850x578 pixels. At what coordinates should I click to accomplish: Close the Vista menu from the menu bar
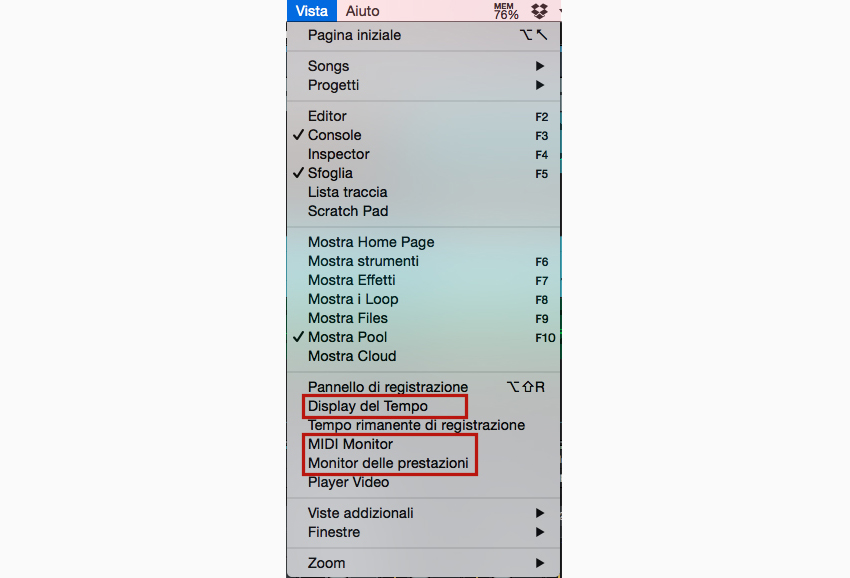tap(312, 11)
